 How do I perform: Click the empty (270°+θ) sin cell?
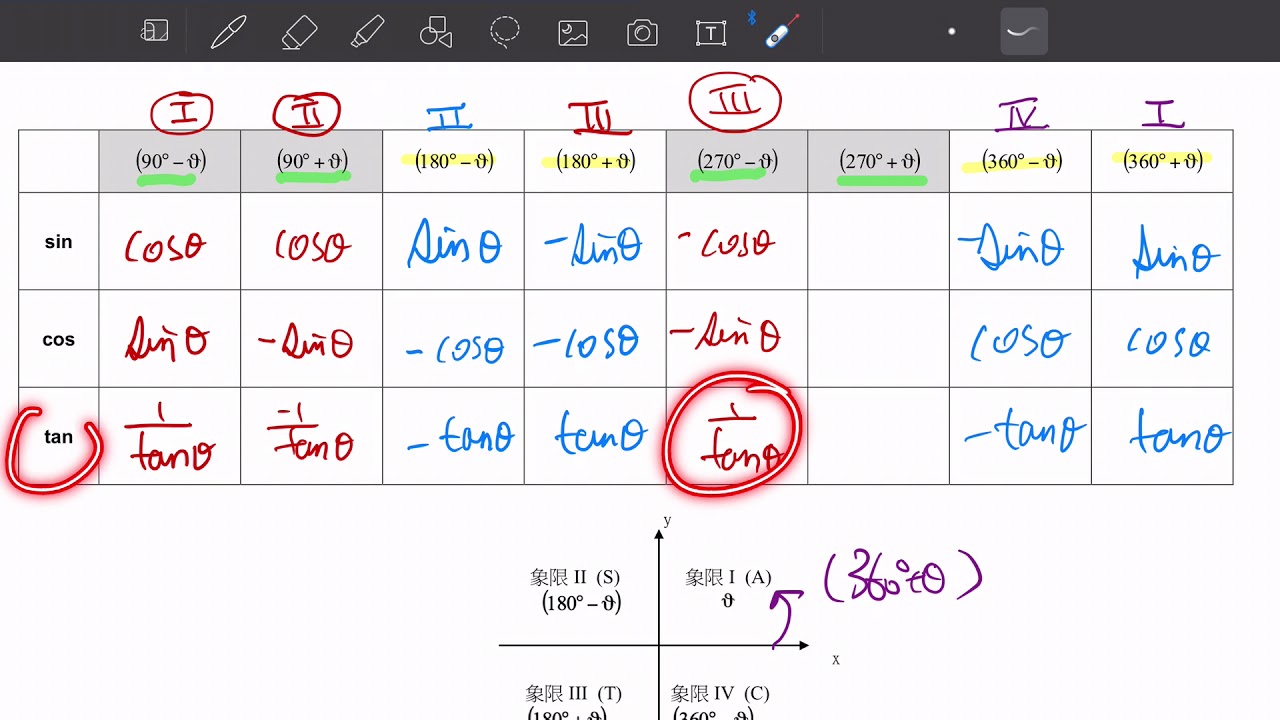877,242
